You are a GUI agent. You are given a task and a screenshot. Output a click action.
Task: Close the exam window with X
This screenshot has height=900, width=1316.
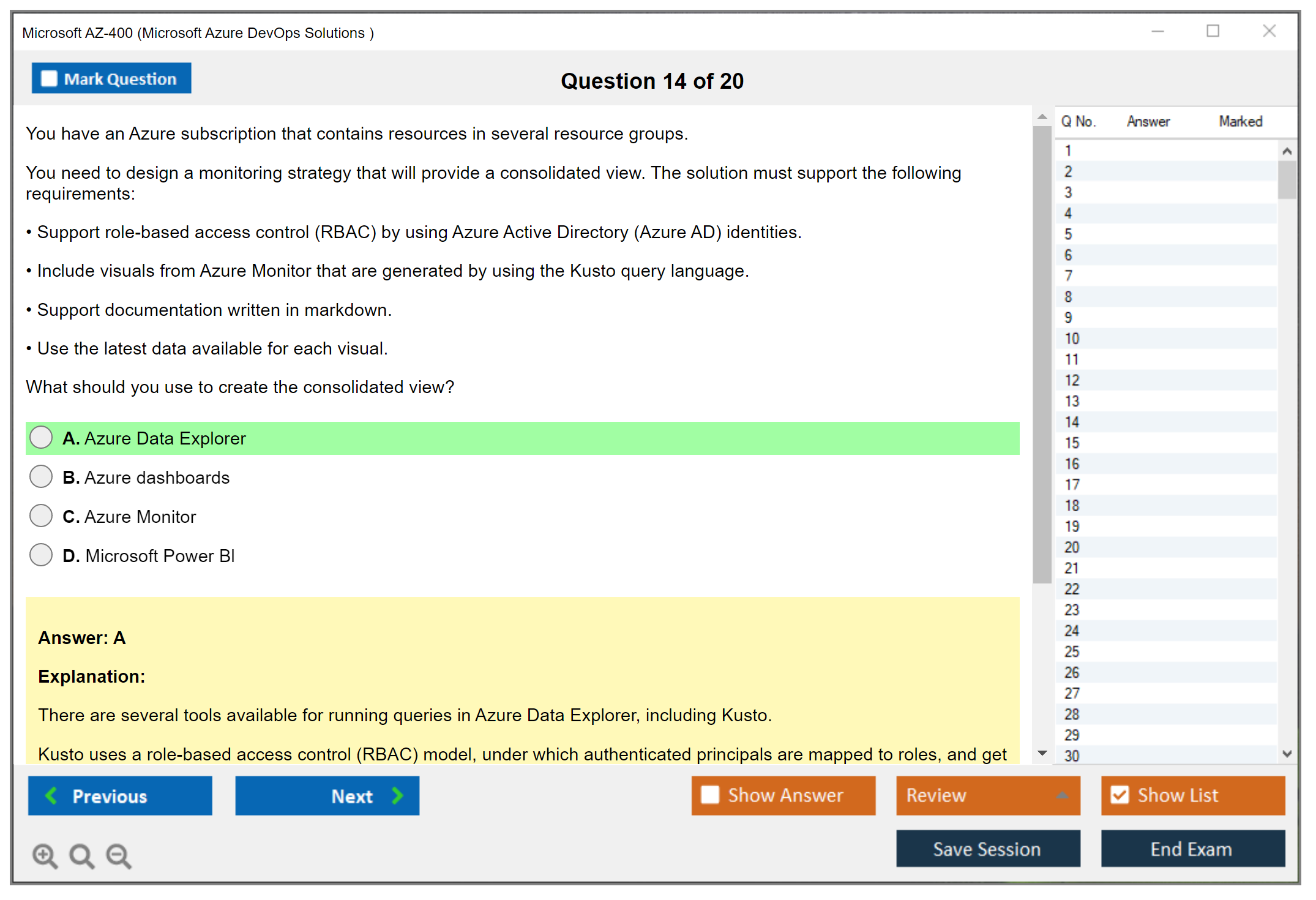[1269, 31]
